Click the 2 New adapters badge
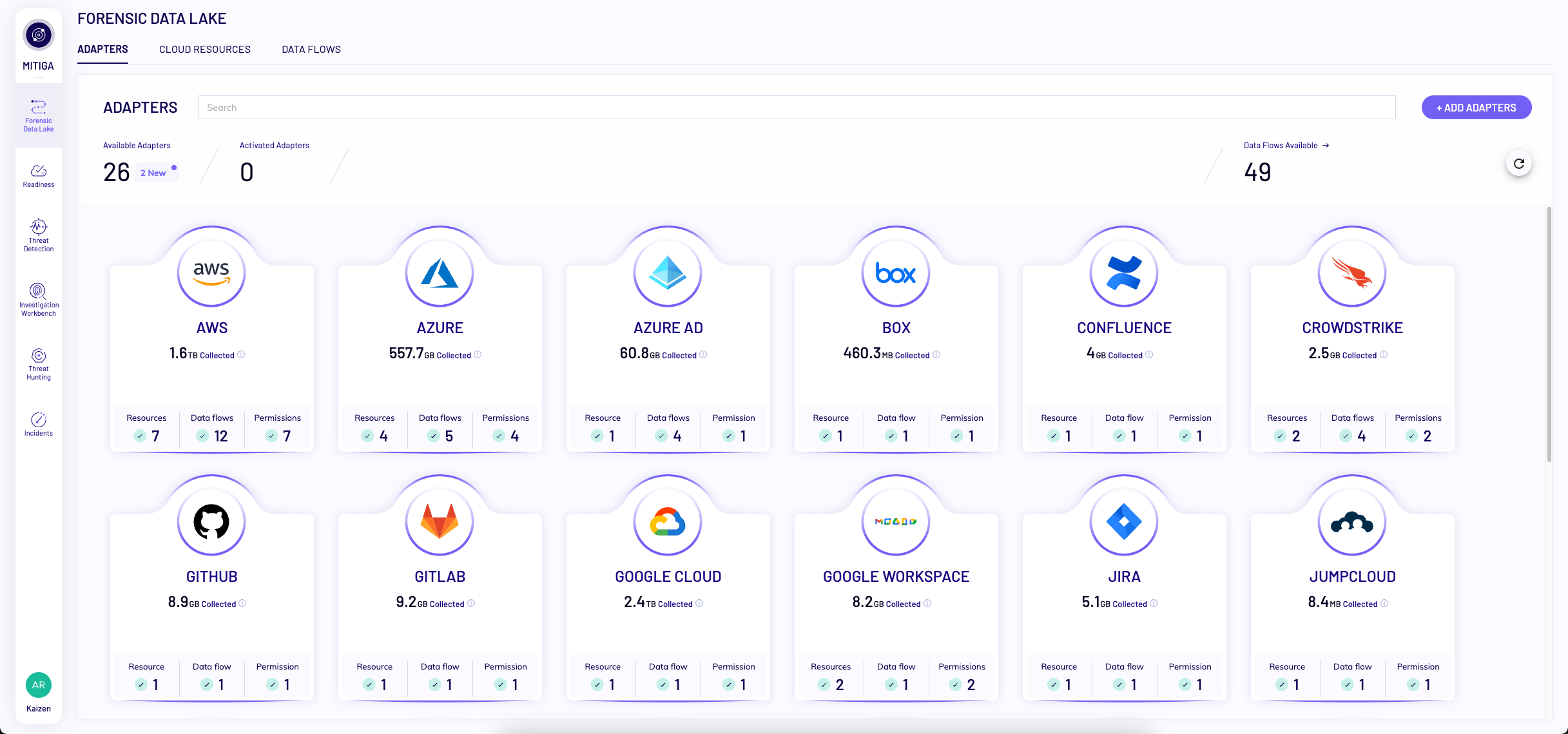The width and height of the screenshot is (1568, 734). point(157,172)
